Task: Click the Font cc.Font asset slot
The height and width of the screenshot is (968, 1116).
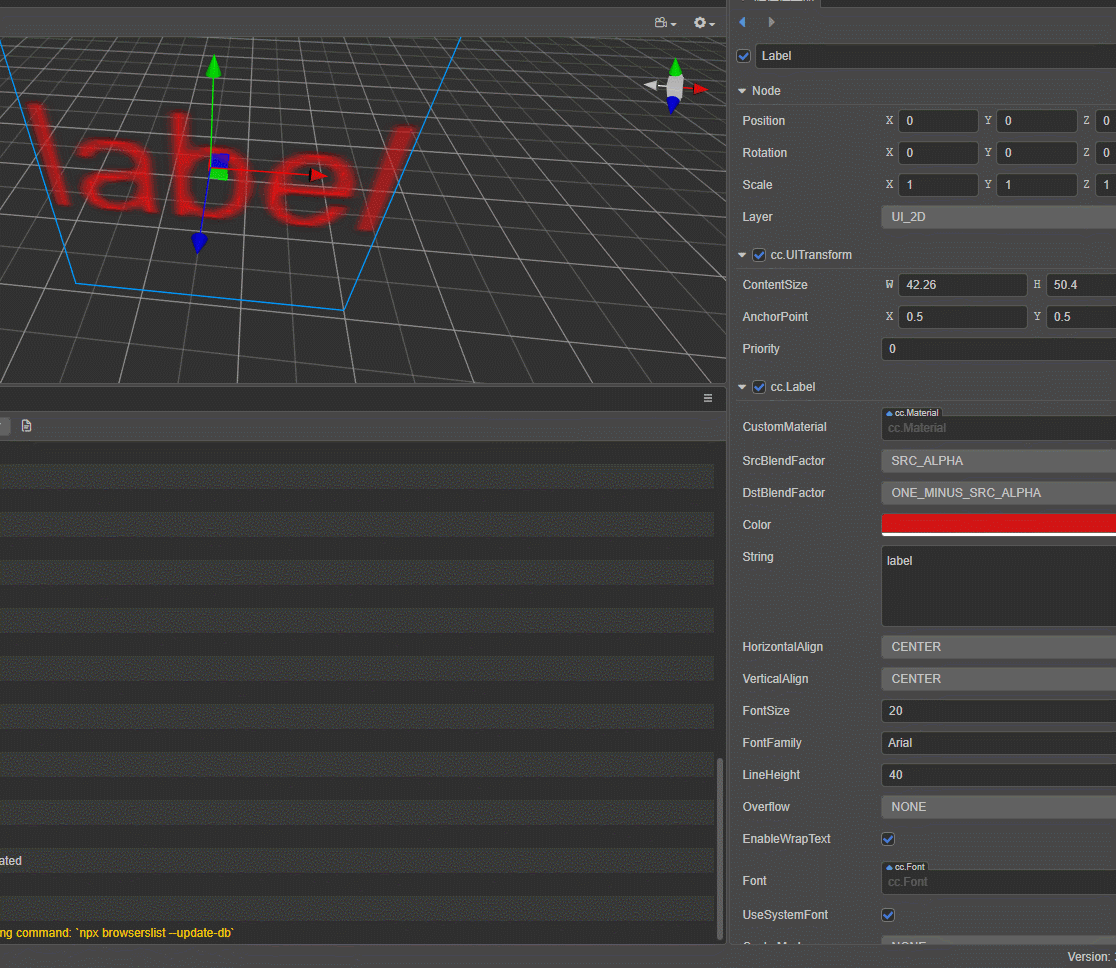Action: coord(999,883)
